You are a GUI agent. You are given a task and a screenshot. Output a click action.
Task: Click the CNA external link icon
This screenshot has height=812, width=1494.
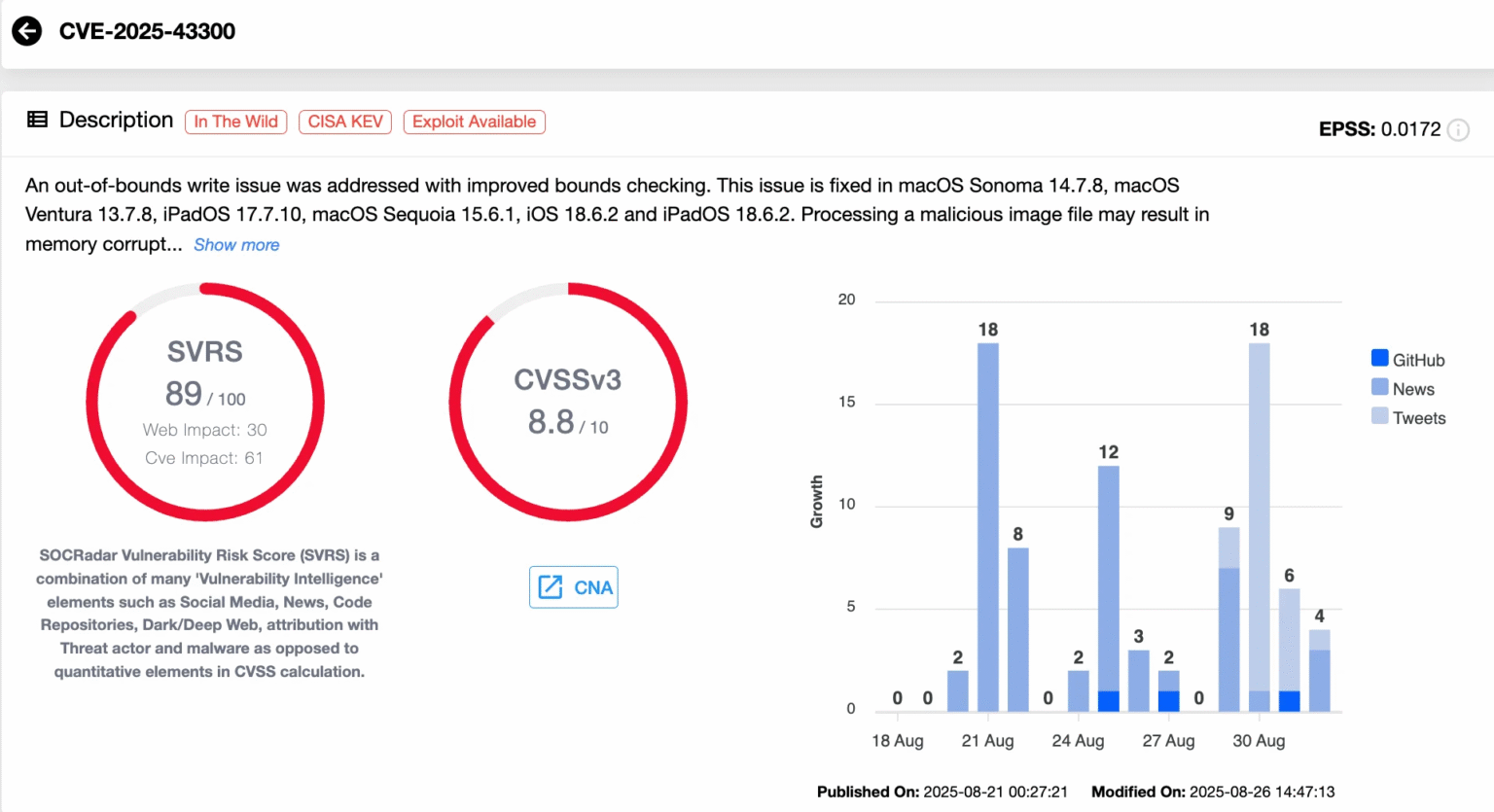(x=551, y=587)
